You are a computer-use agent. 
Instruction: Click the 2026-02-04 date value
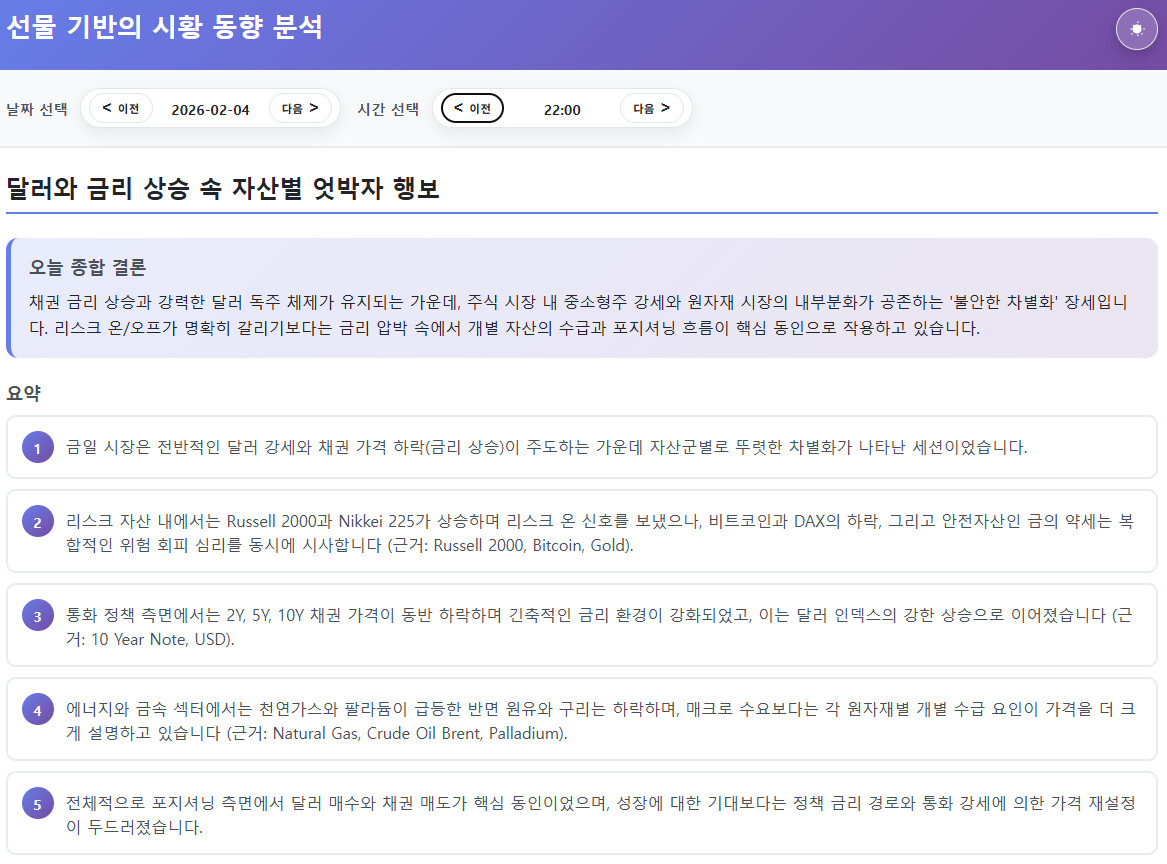210,109
